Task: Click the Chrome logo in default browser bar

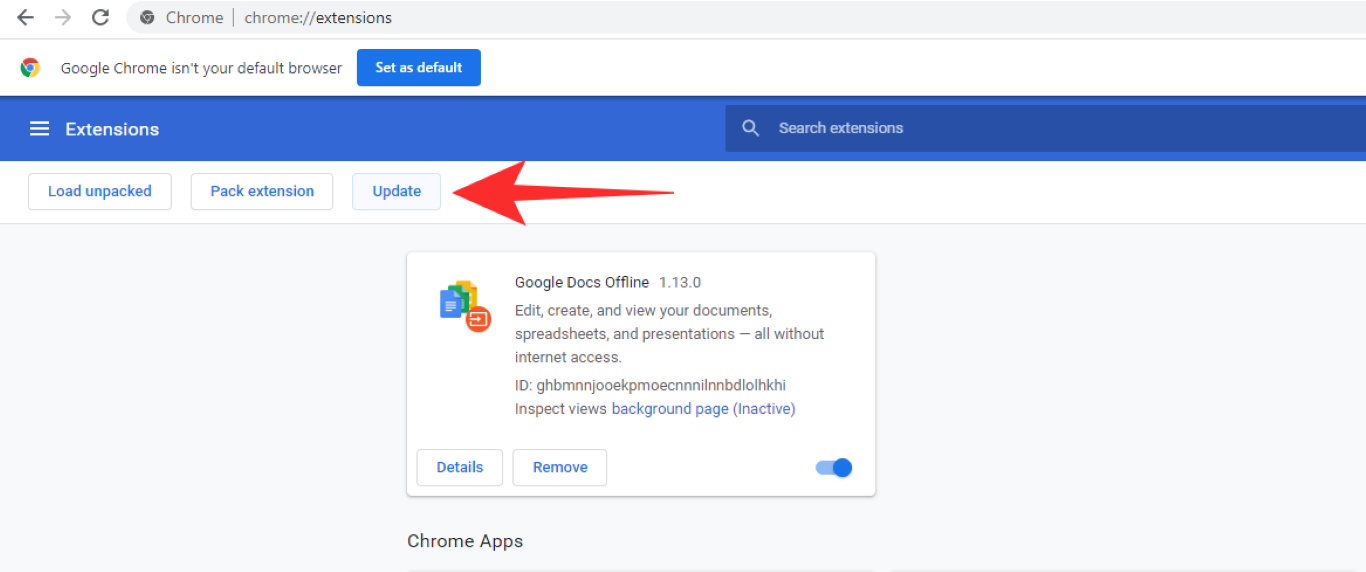Action: pyautogui.click(x=31, y=68)
